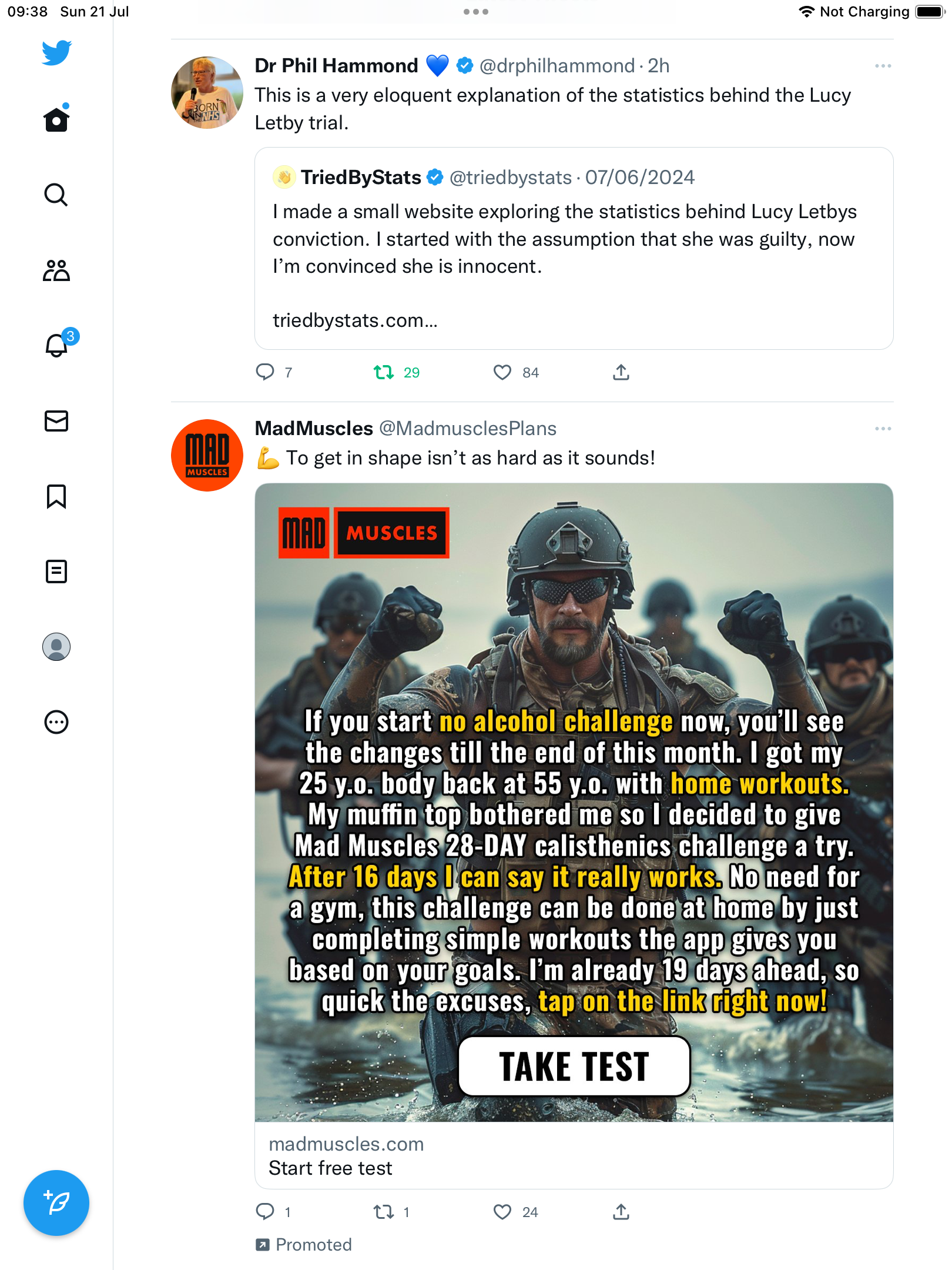
Task: Expand the More circle menu in sidebar
Action: click(56, 722)
